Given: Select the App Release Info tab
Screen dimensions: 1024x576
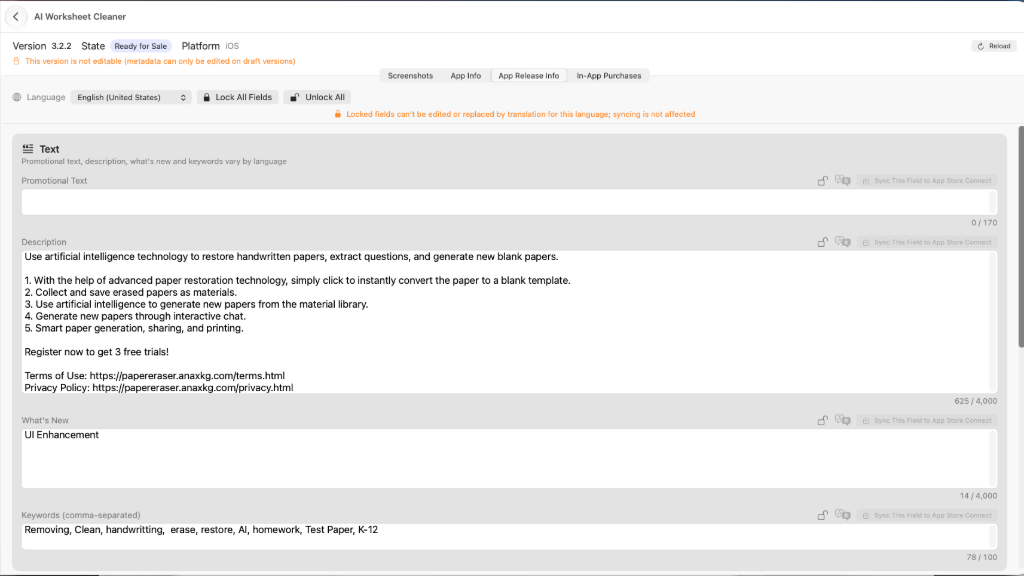Looking at the screenshot, I should [529, 76].
